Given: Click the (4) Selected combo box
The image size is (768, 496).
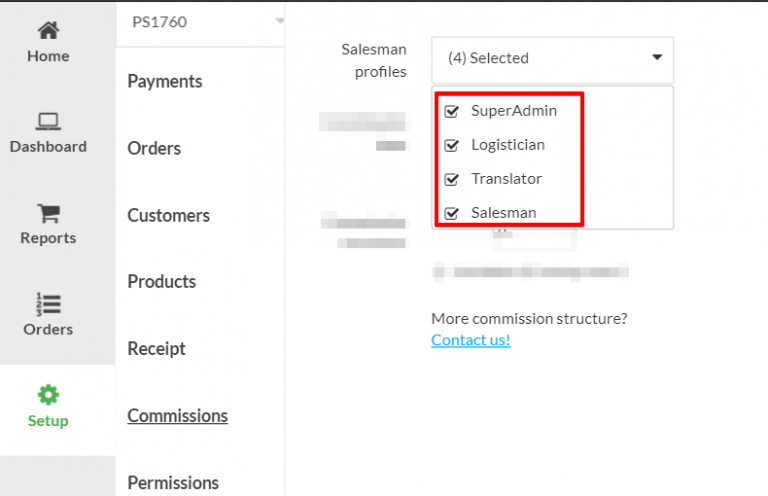Looking at the screenshot, I should coord(552,60).
